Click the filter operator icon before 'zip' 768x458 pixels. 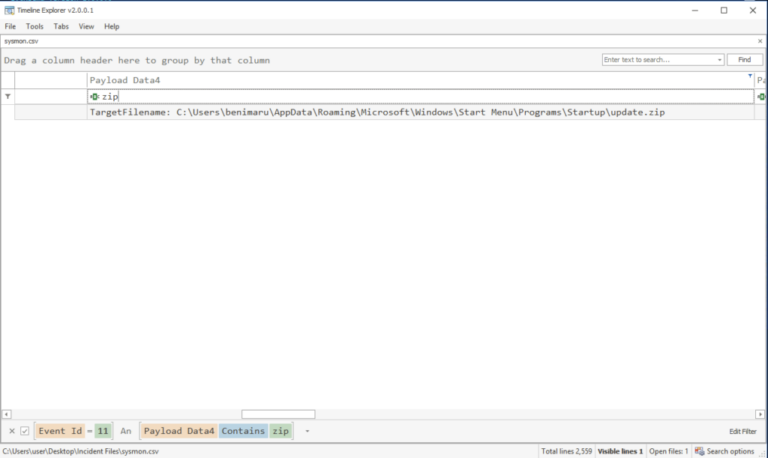pos(94,96)
